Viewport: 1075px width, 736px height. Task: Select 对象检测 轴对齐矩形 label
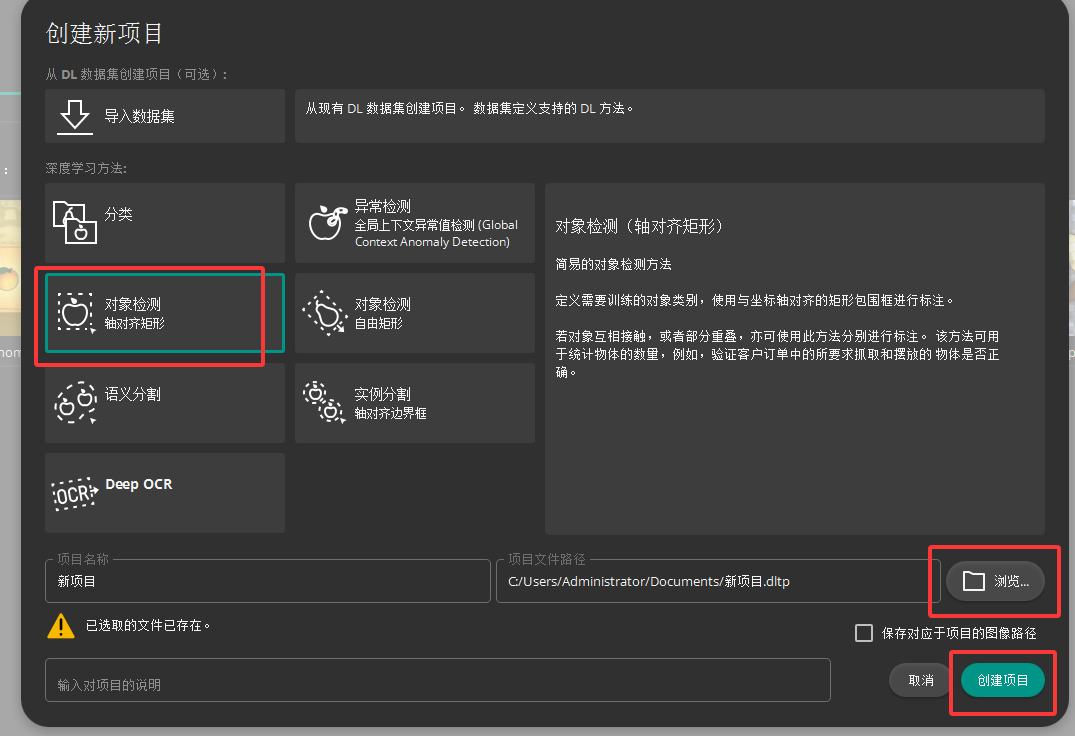(x=134, y=313)
